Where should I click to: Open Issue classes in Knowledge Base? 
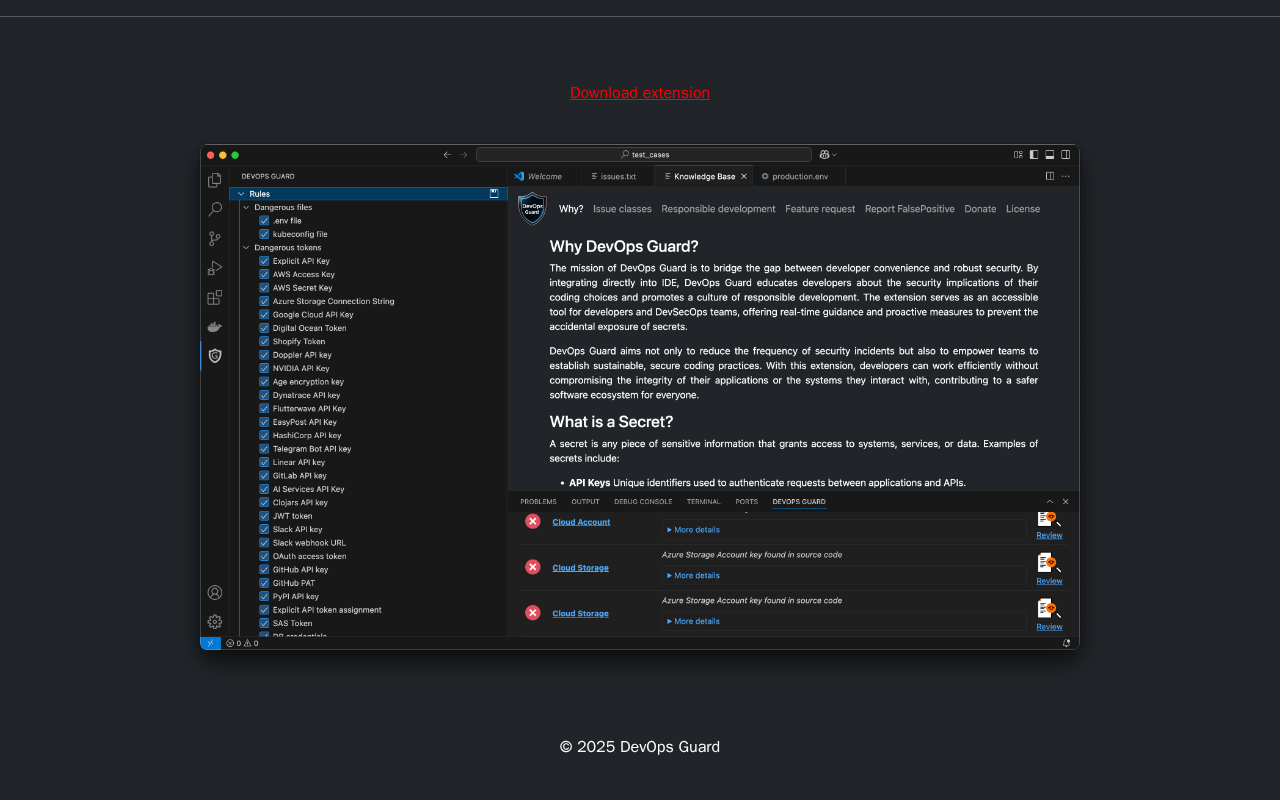(622, 209)
